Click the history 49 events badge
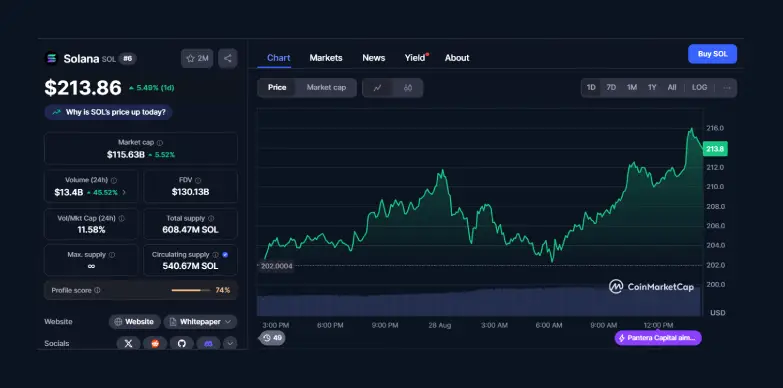This screenshot has width=783, height=388. tap(272, 338)
